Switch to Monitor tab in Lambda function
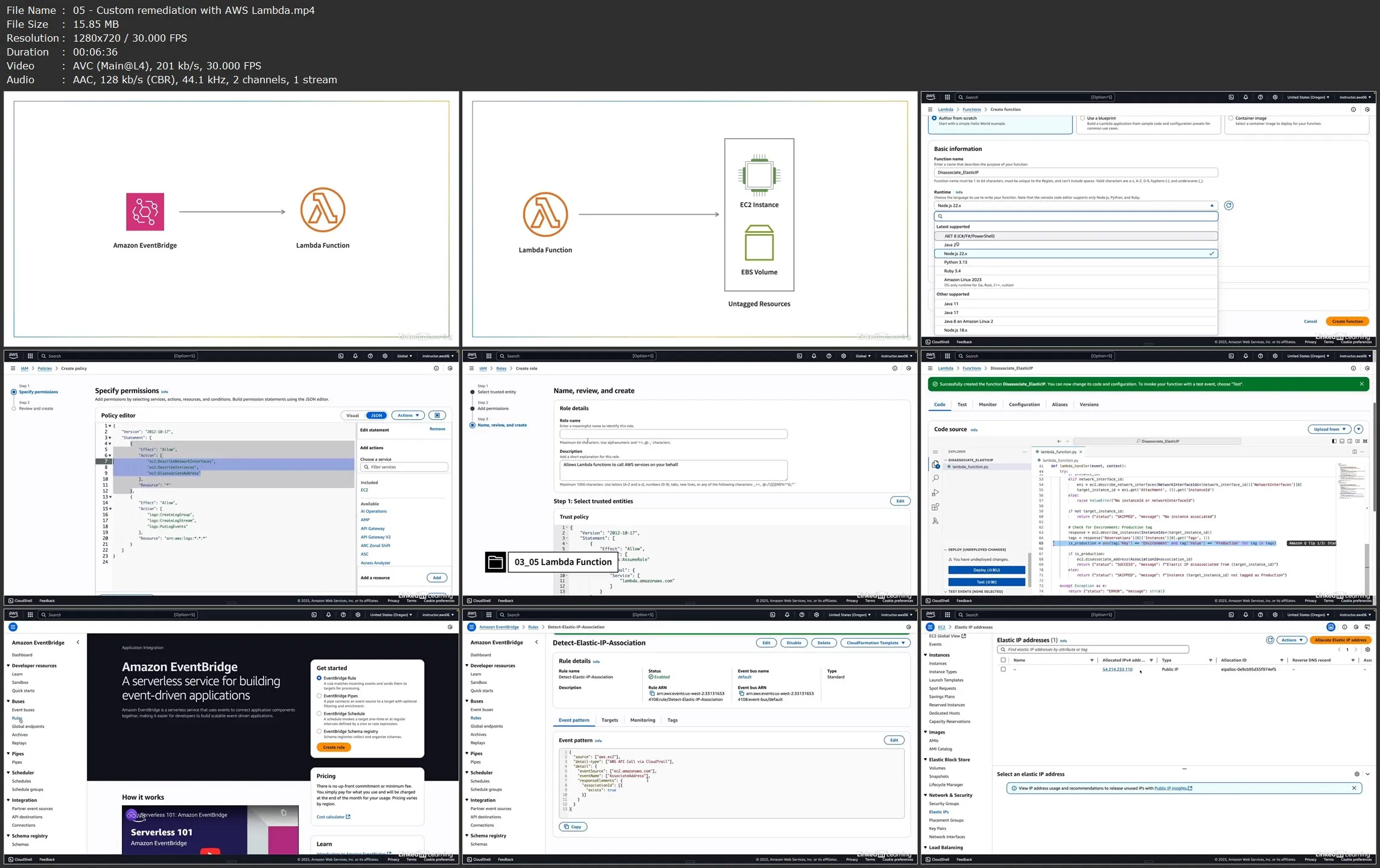The height and width of the screenshot is (868, 1380). pos(987,405)
